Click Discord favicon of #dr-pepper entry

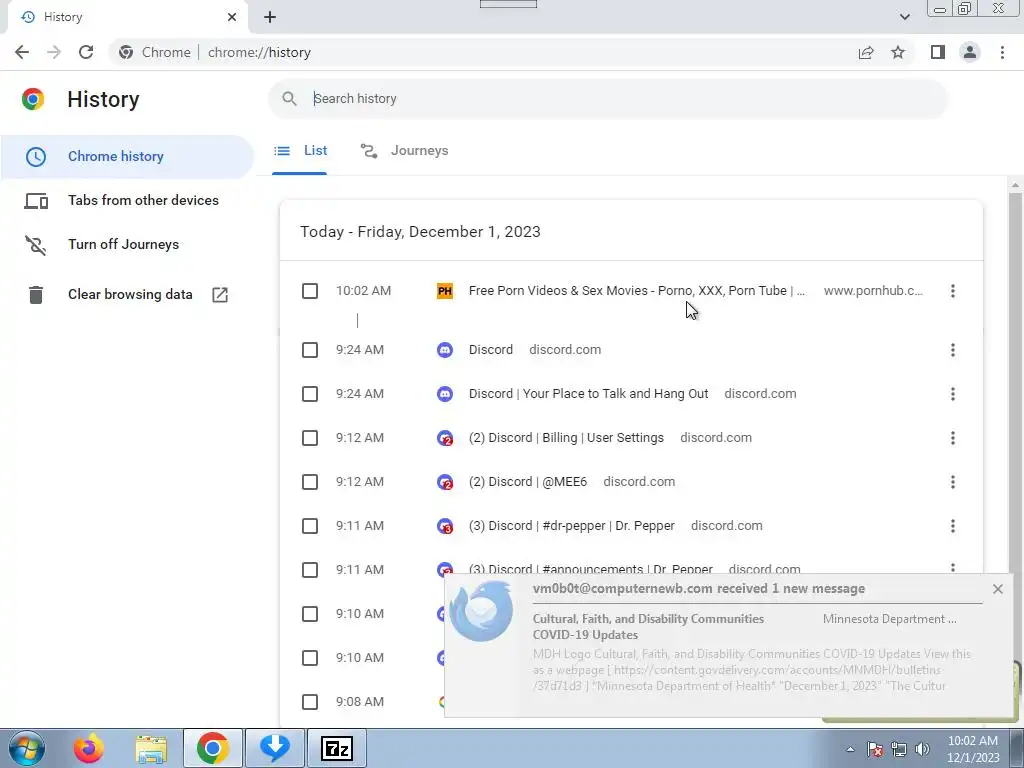click(x=445, y=526)
